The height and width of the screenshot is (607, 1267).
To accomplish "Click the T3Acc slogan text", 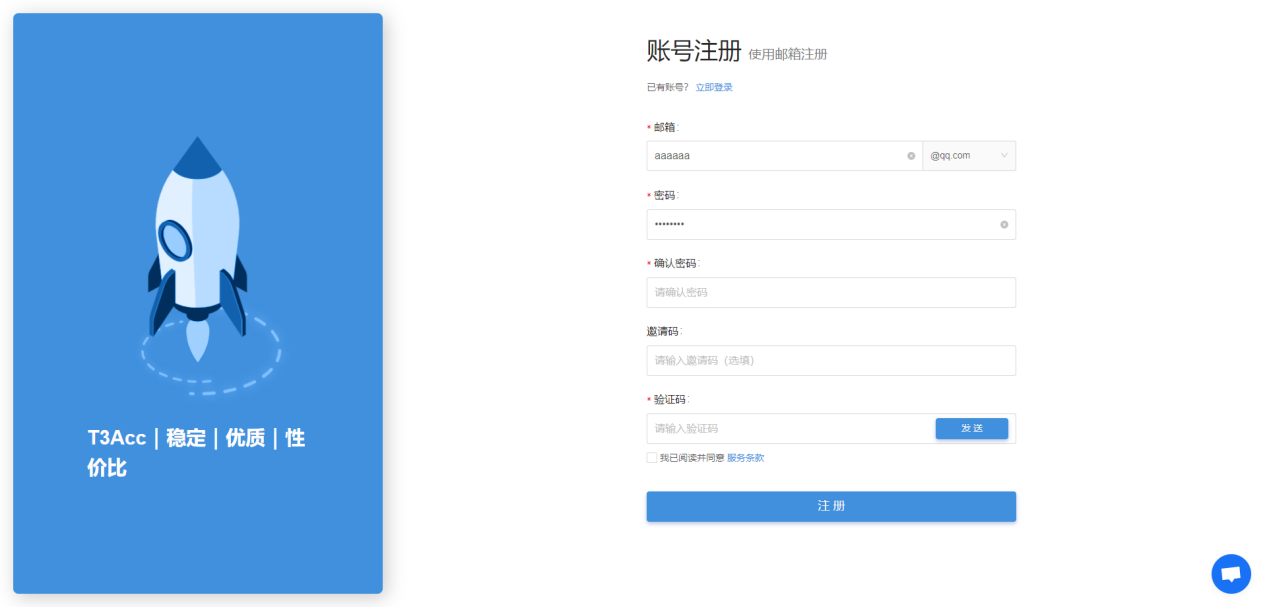I will tap(196, 452).
